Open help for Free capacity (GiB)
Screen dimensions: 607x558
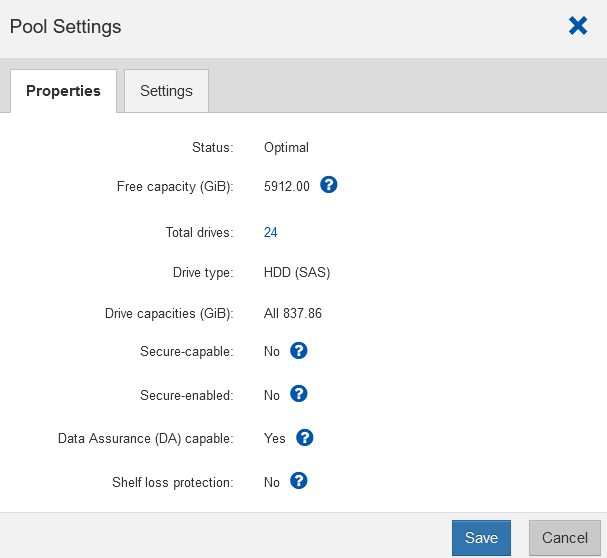click(x=328, y=185)
